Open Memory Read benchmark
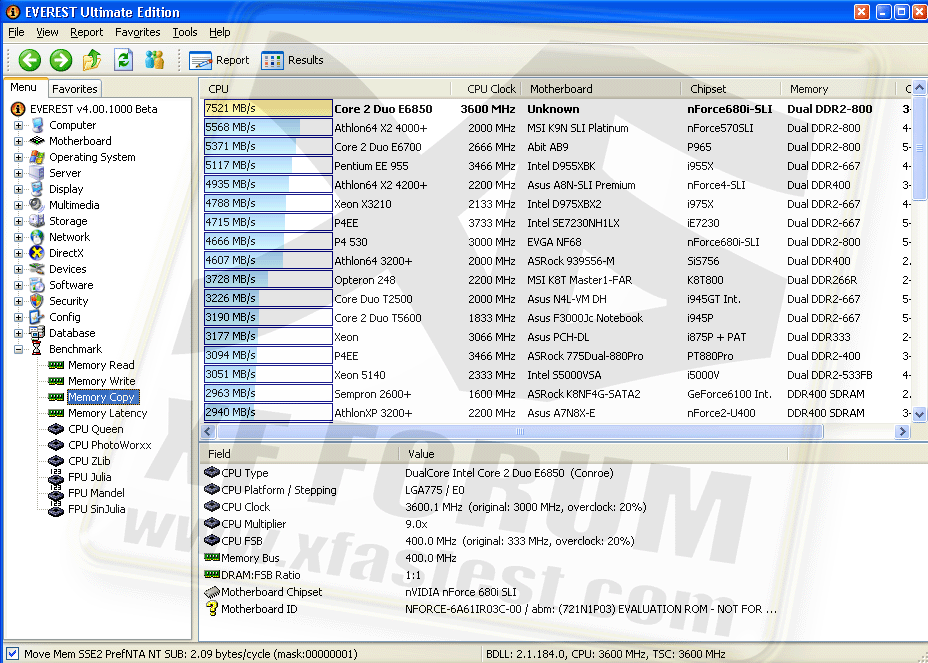Image resolution: width=928 pixels, height=663 pixels. tap(101, 365)
